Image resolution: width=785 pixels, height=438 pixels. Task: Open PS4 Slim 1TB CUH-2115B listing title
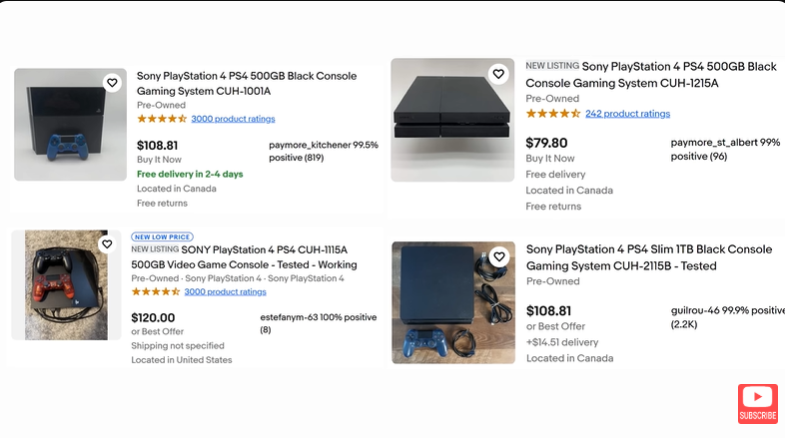(x=649, y=257)
